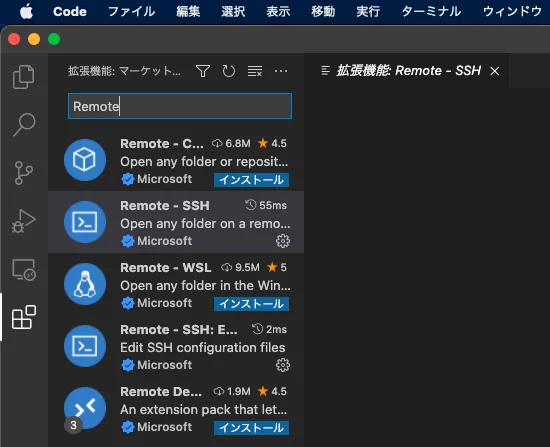Install the Remote - Containers extension
550x447 pixels.
[251, 180]
